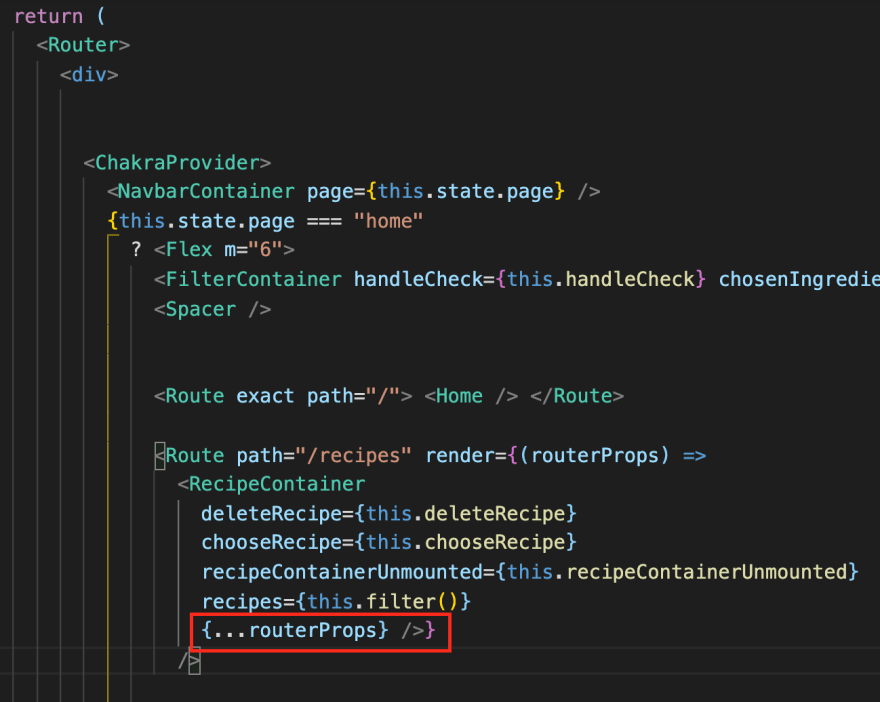Click "this.handleCheck" inside the braces
Screen dimensions: 880x702
pos(601,279)
